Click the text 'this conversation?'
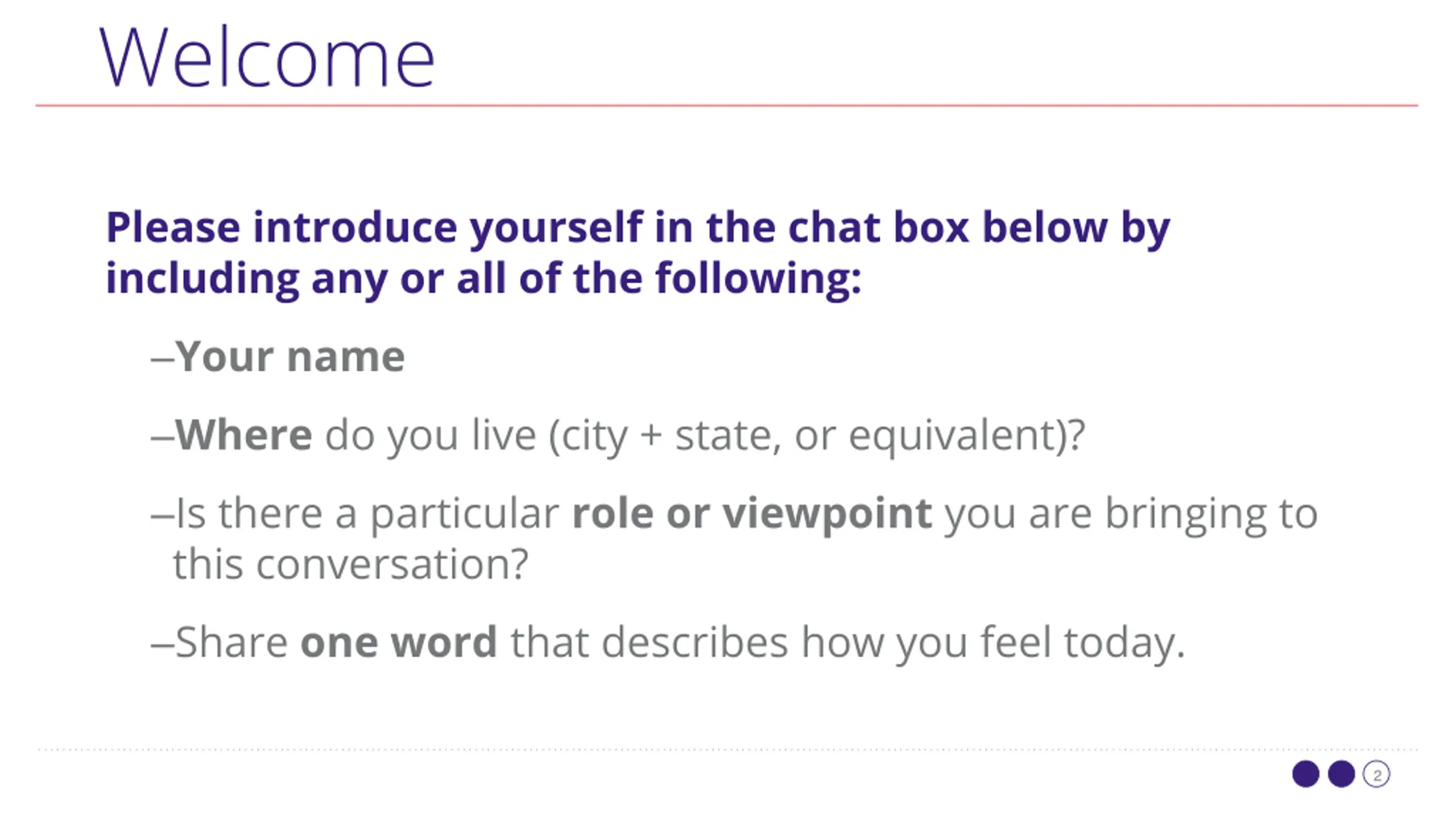Screen dimensions: 1456x819 point(351,565)
